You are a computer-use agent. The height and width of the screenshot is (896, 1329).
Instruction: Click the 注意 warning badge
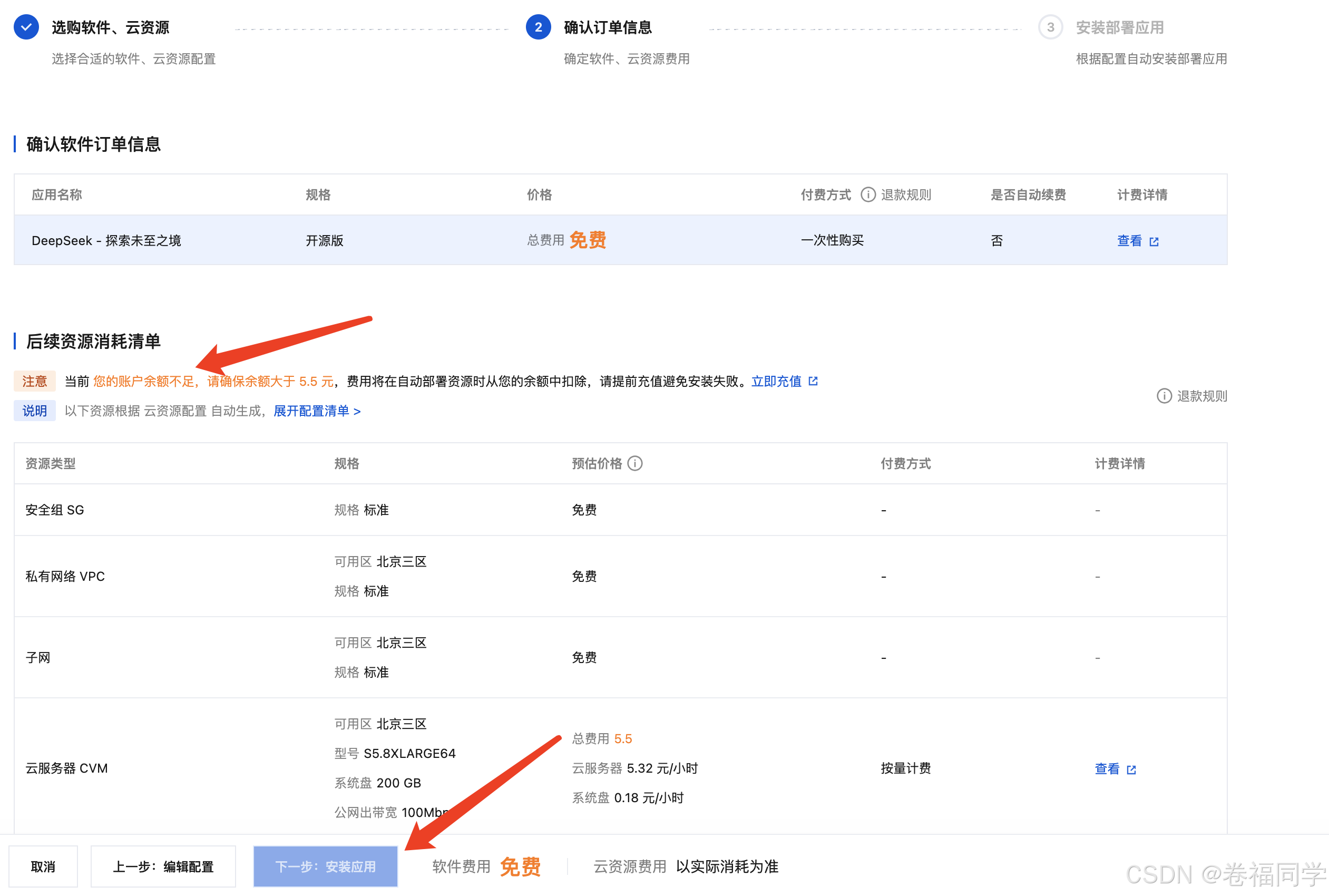tap(35, 381)
